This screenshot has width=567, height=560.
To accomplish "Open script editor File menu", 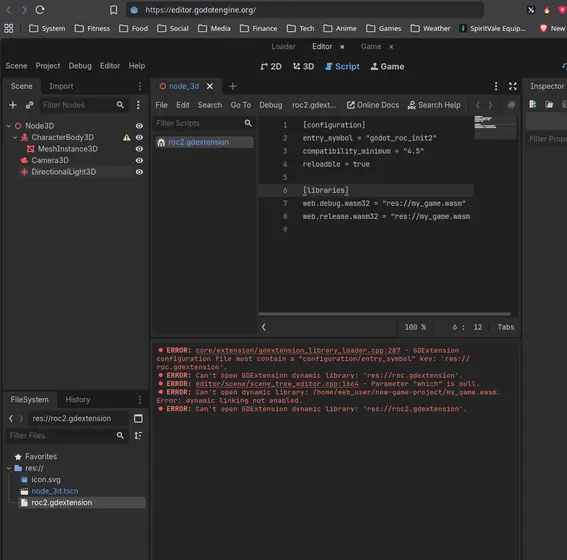I will click(x=161, y=105).
